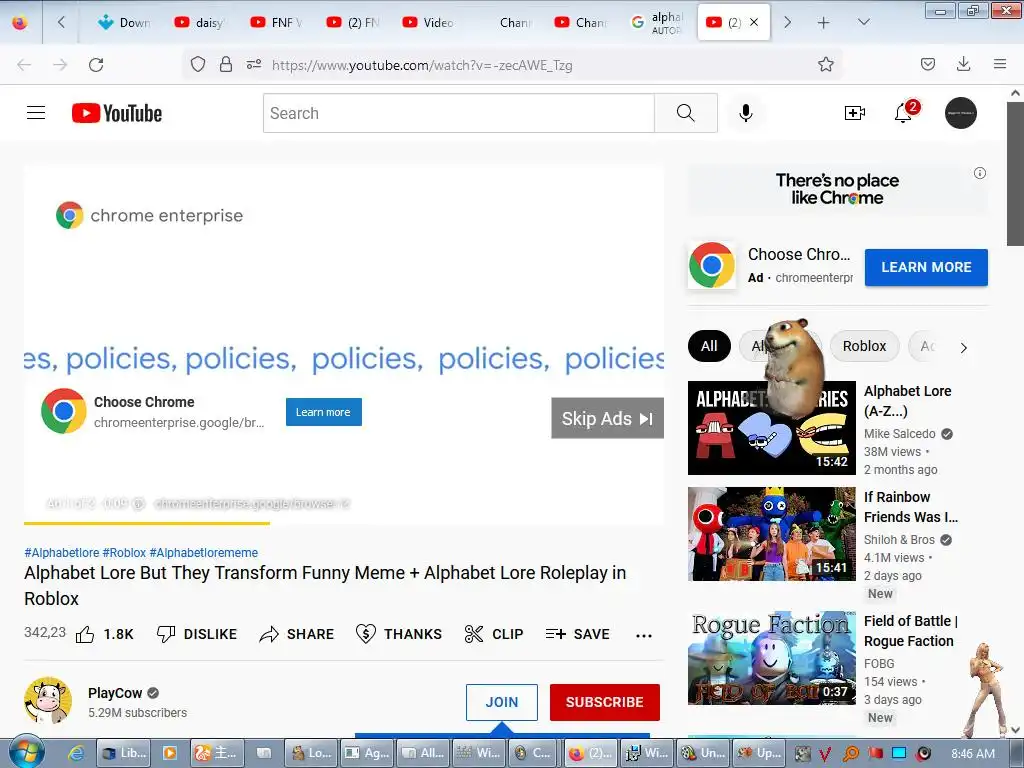The height and width of the screenshot is (768, 1024).
Task: Share the video
Action: click(297, 634)
